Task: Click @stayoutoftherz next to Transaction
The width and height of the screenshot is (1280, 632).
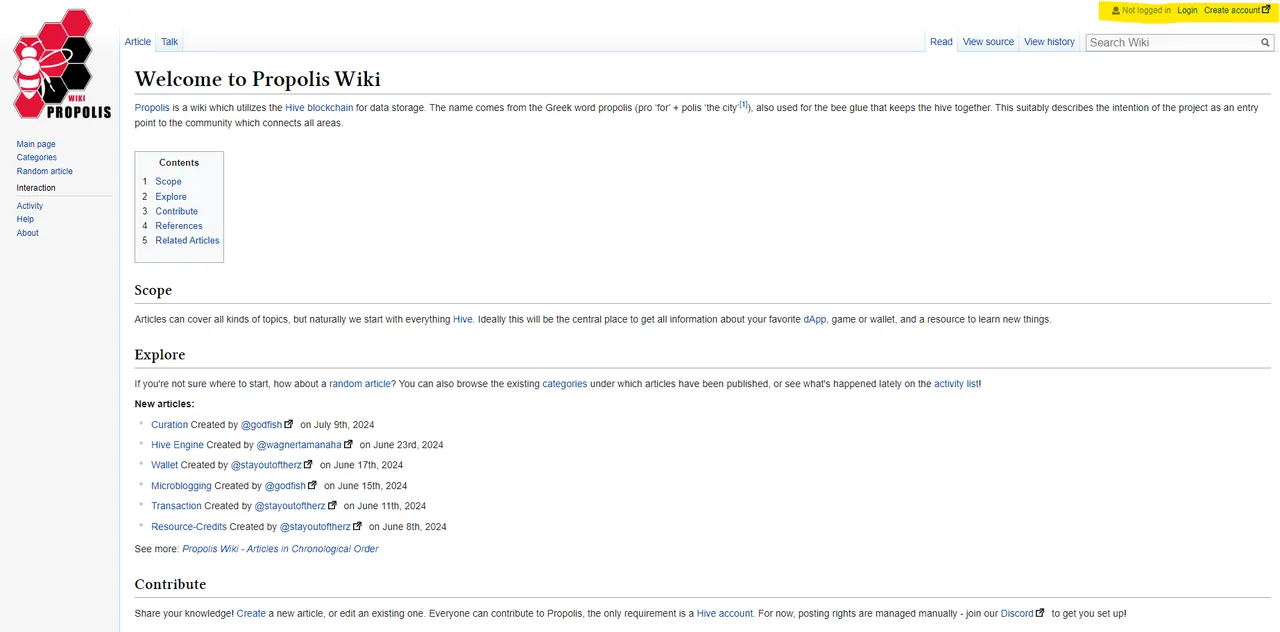Action: coord(290,506)
